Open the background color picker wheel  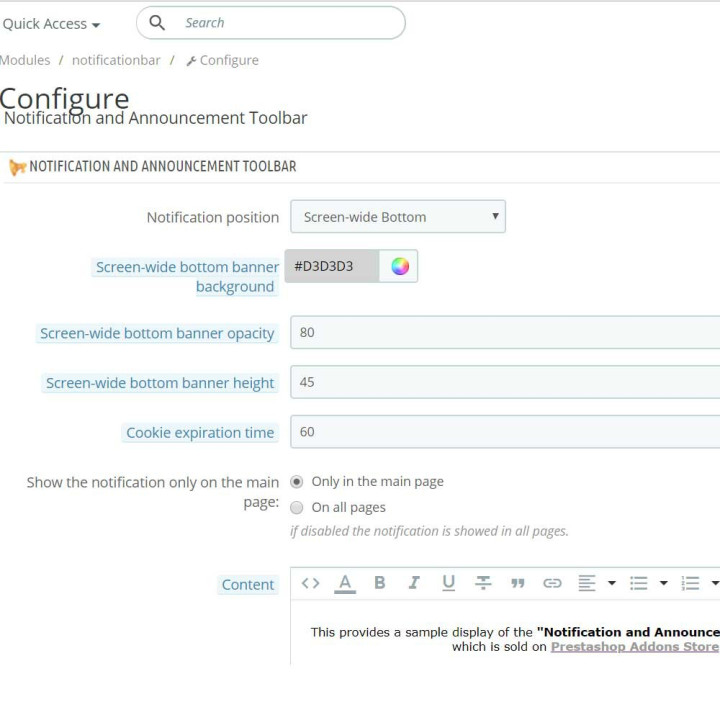point(400,266)
